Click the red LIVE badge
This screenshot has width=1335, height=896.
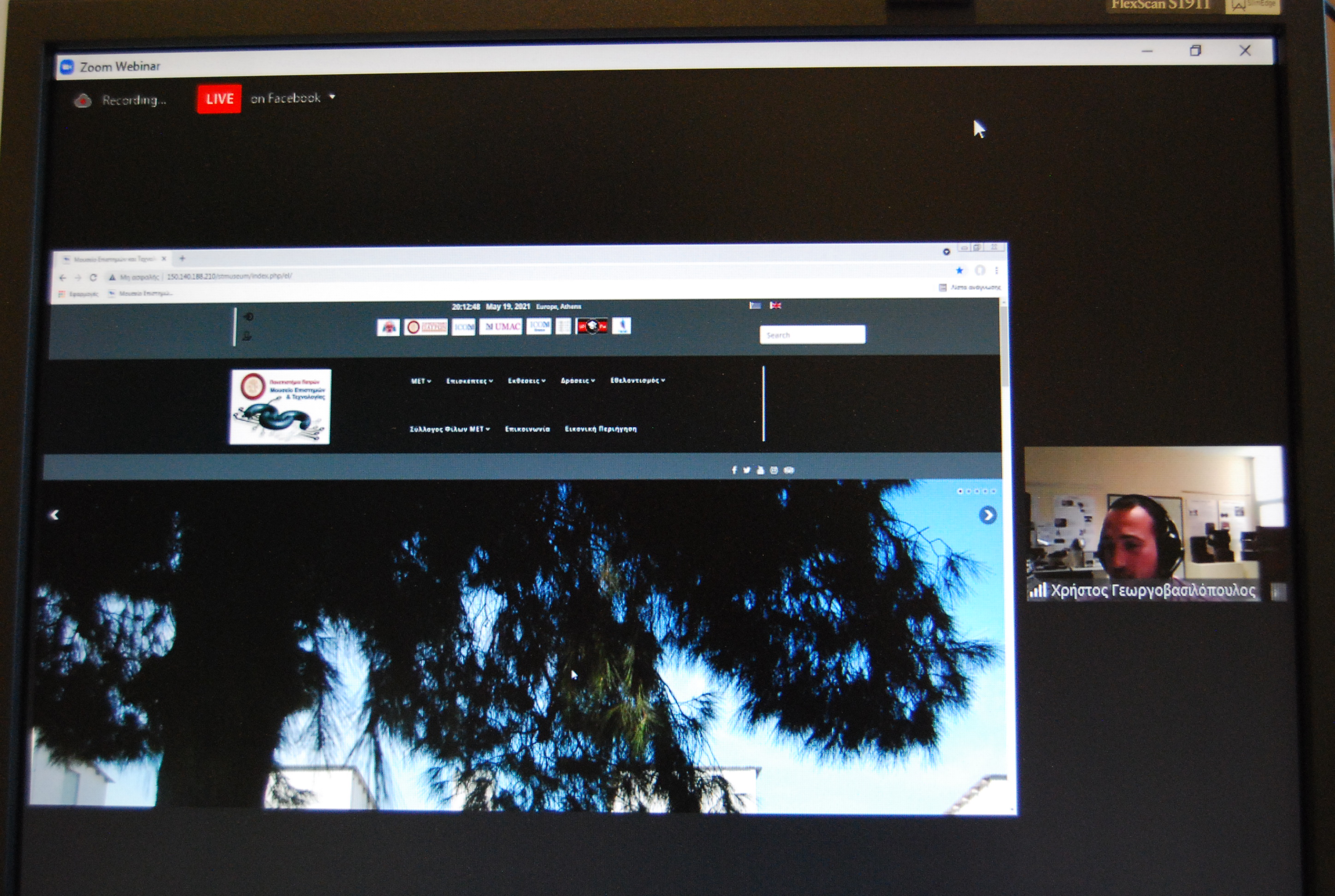point(219,99)
